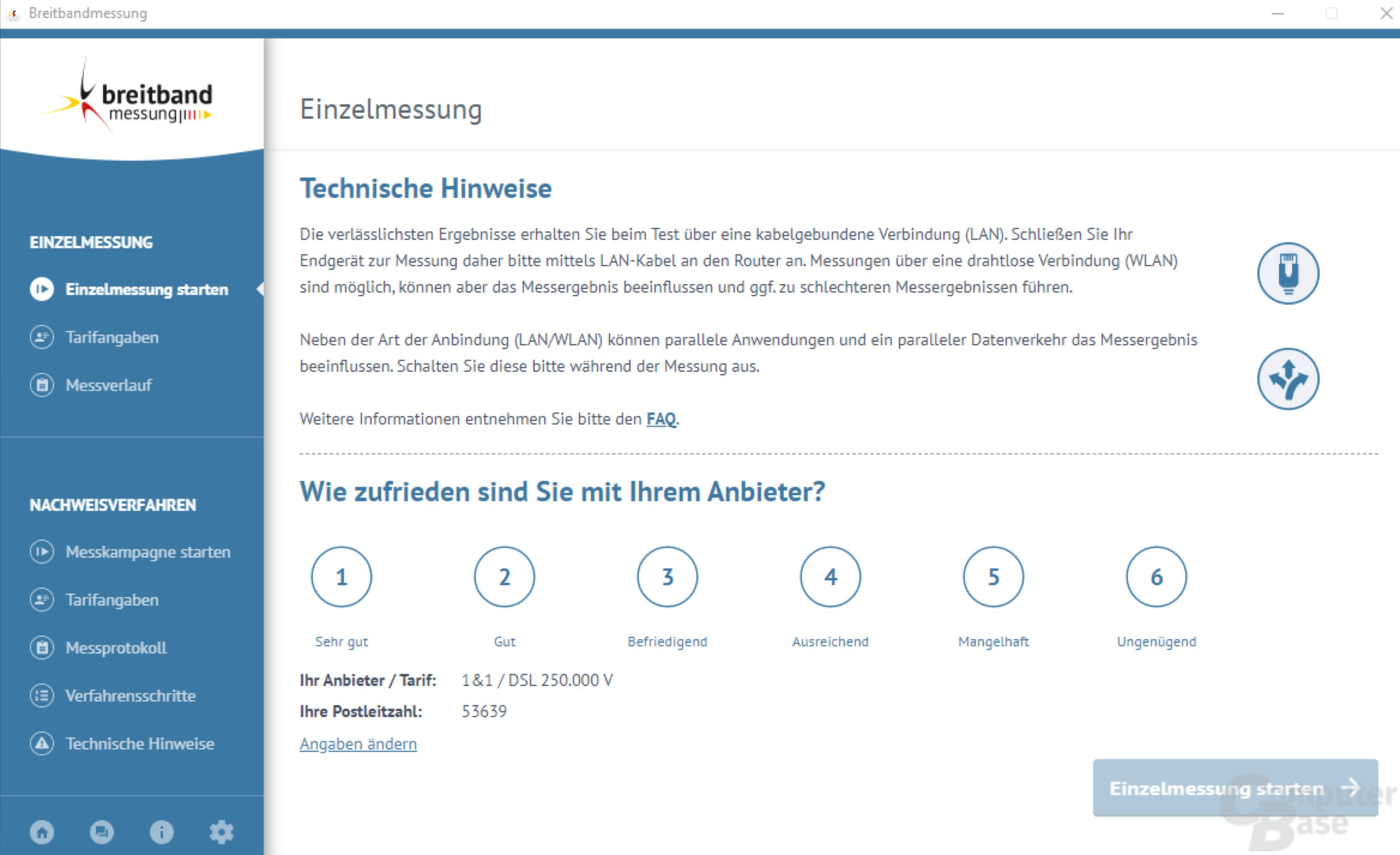Image resolution: width=1400 pixels, height=855 pixels.
Task: Open Messkampagne starten in the sidebar
Action: coord(148,552)
